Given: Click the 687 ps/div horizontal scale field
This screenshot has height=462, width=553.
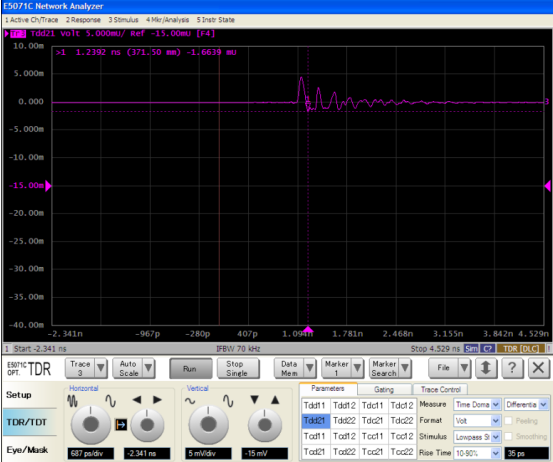Looking at the screenshot, I should (91, 453).
